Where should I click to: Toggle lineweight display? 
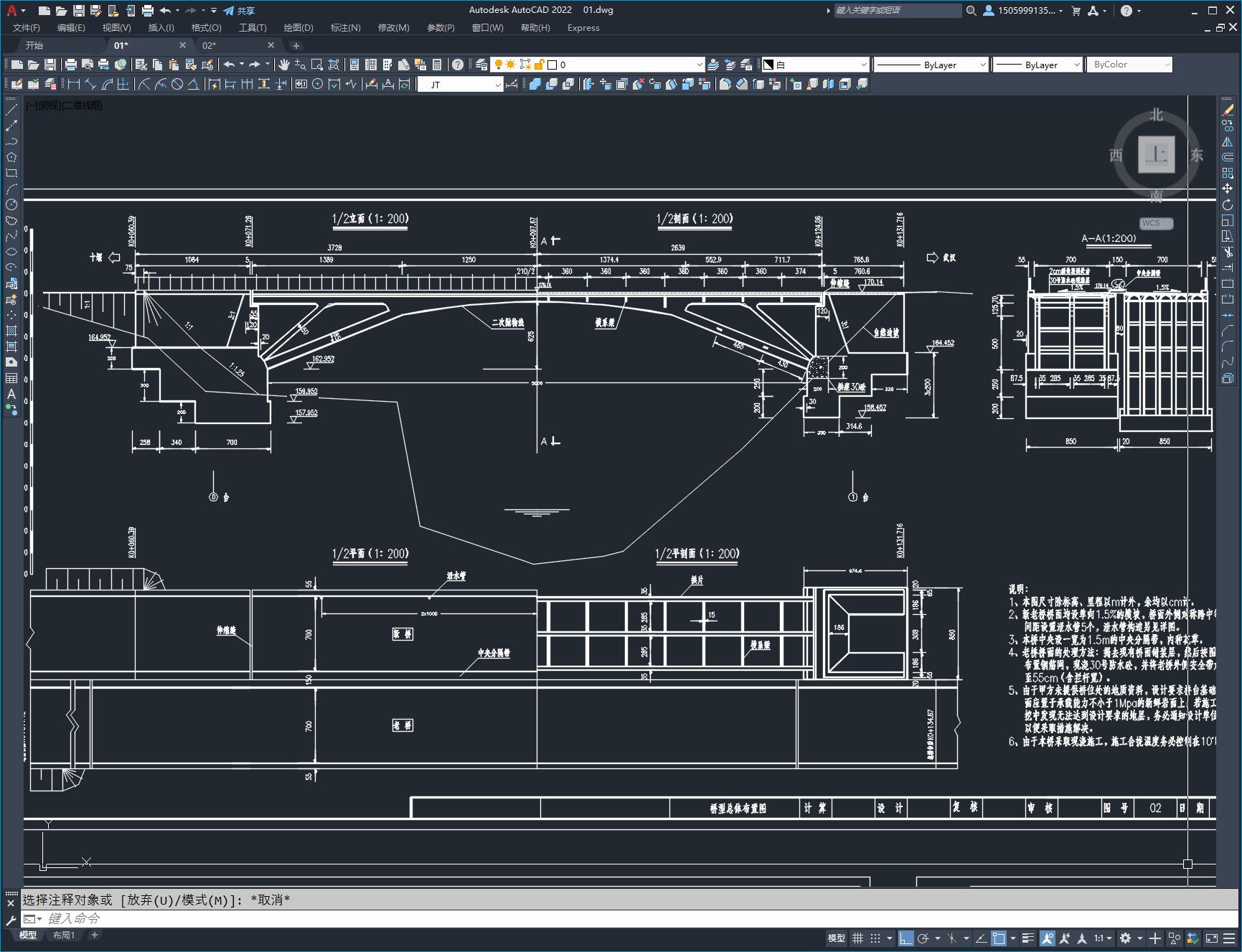(x=1028, y=938)
